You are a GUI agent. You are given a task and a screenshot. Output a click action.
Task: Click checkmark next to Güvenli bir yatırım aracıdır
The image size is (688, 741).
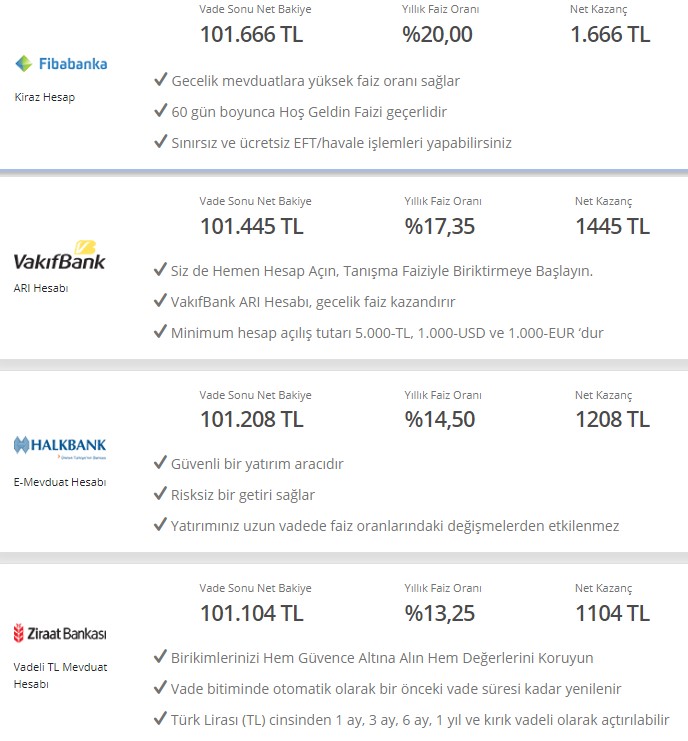[x=161, y=462]
